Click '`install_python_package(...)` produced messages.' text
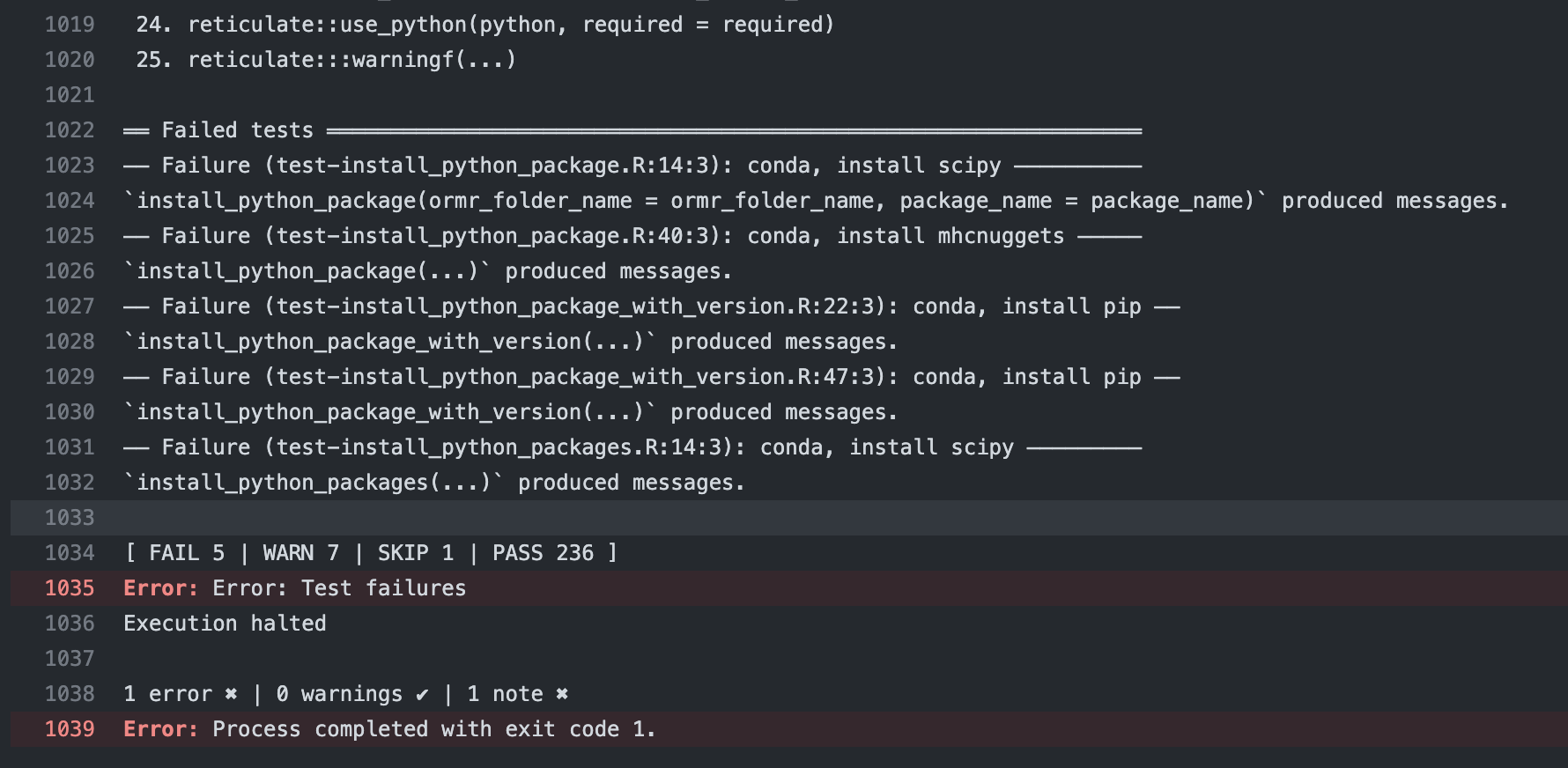The height and width of the screenshot is (768, 1568). point(428,271)
